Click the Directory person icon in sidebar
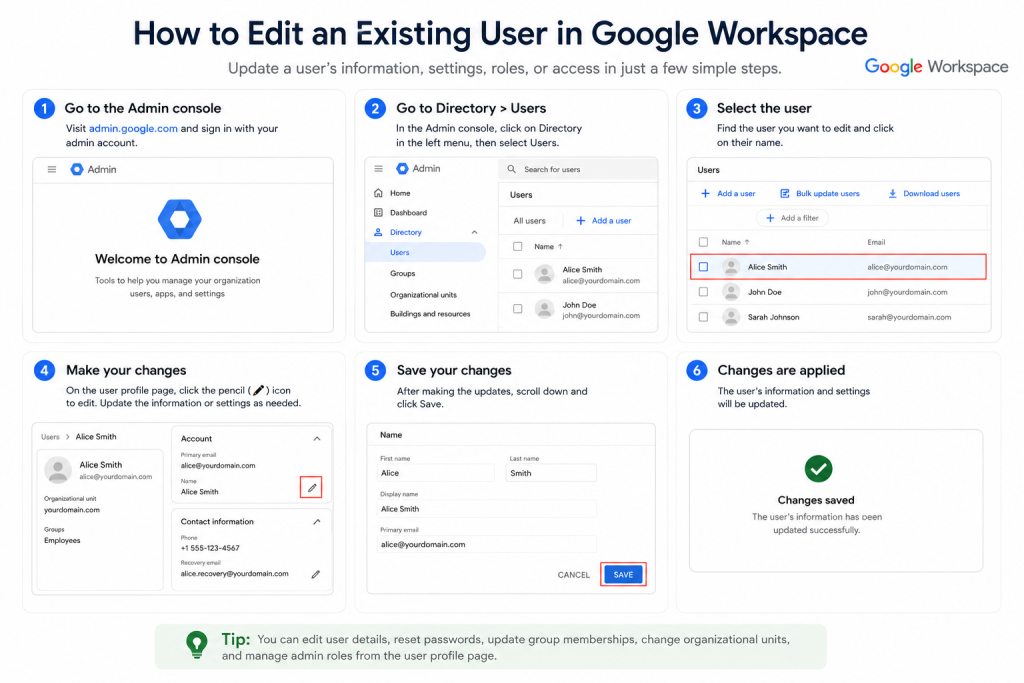Image resolution: width=1024 pixels, height=683 pixels. tap(378, 232)
